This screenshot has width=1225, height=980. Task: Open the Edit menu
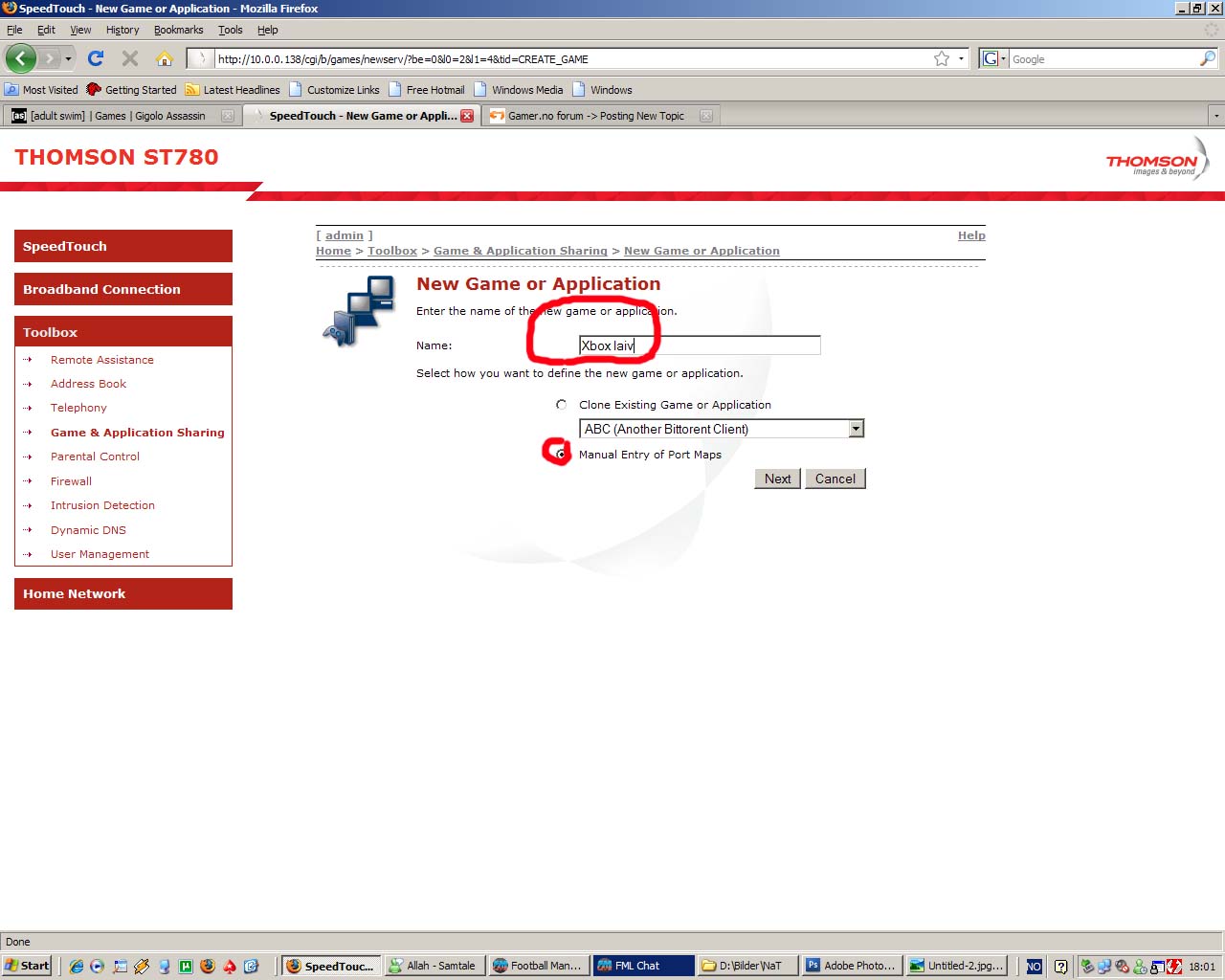(46, 30)
